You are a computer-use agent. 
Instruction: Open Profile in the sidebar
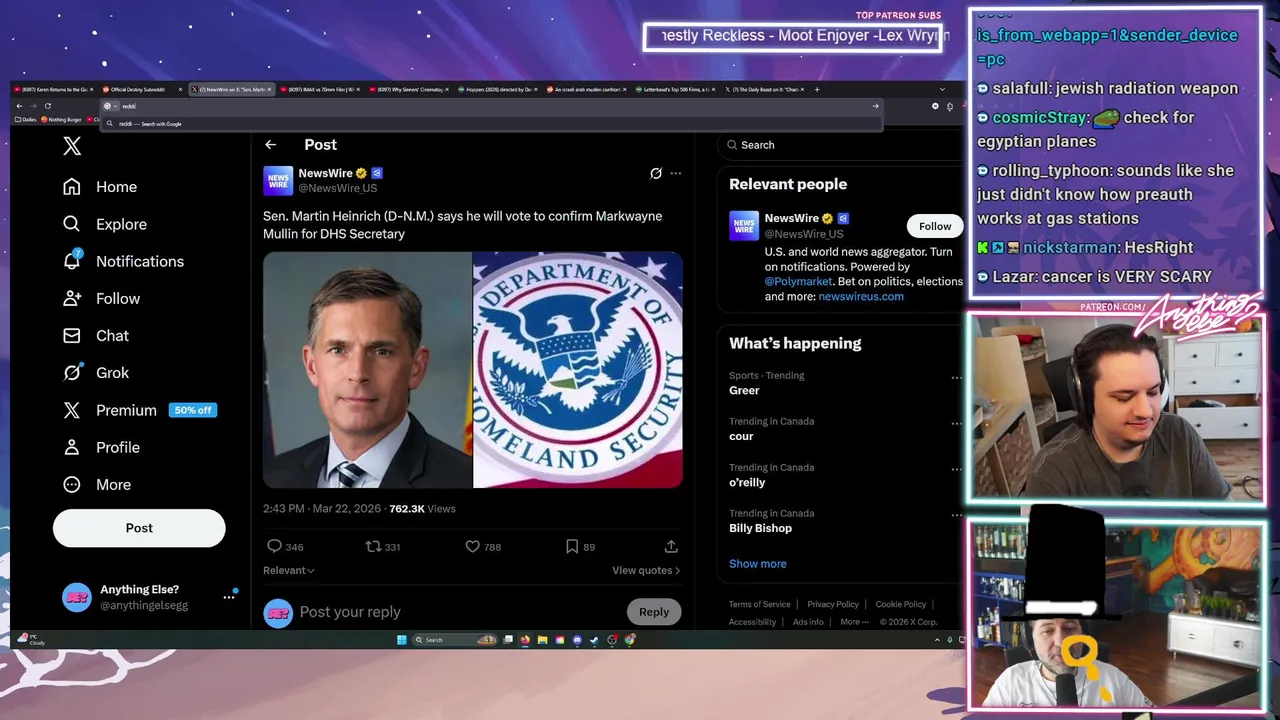pos(100,447)
